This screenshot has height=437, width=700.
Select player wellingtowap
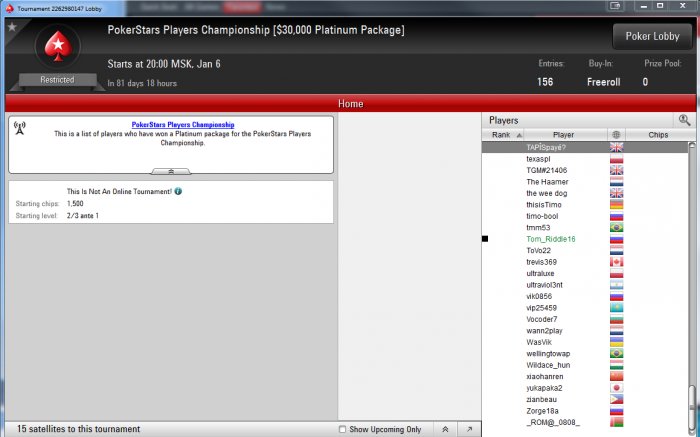tap(548, 354)
